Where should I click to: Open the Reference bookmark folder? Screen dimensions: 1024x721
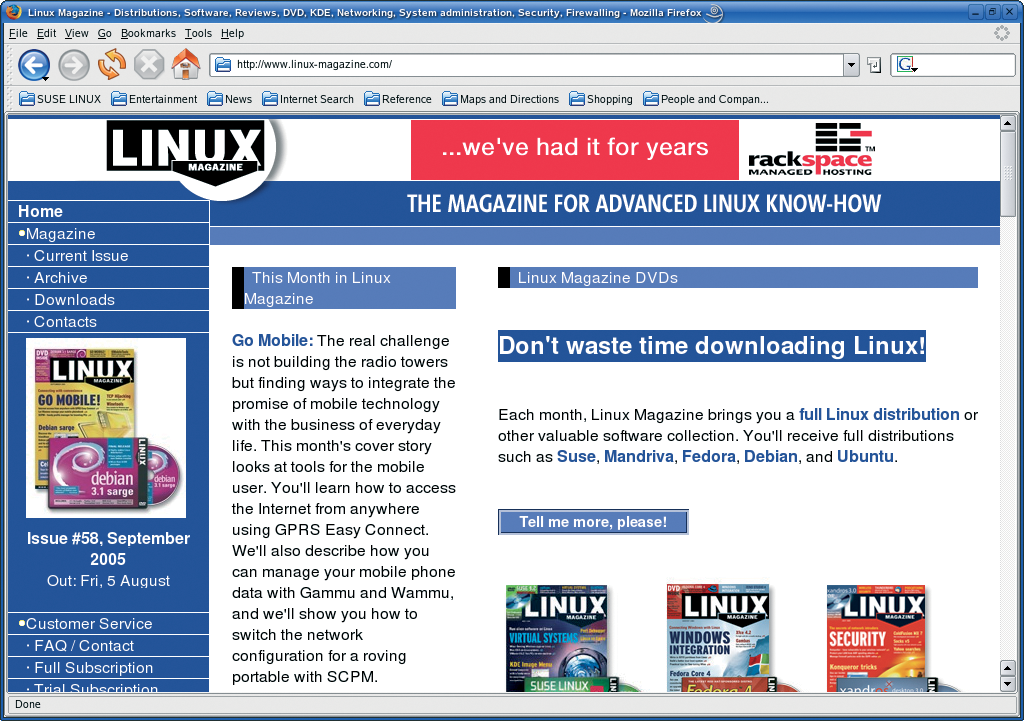pos(398,99)
